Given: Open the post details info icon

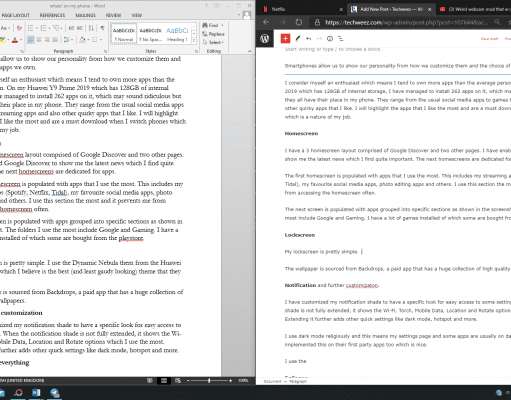Looking at the screenshot, I should pos(330,39).
